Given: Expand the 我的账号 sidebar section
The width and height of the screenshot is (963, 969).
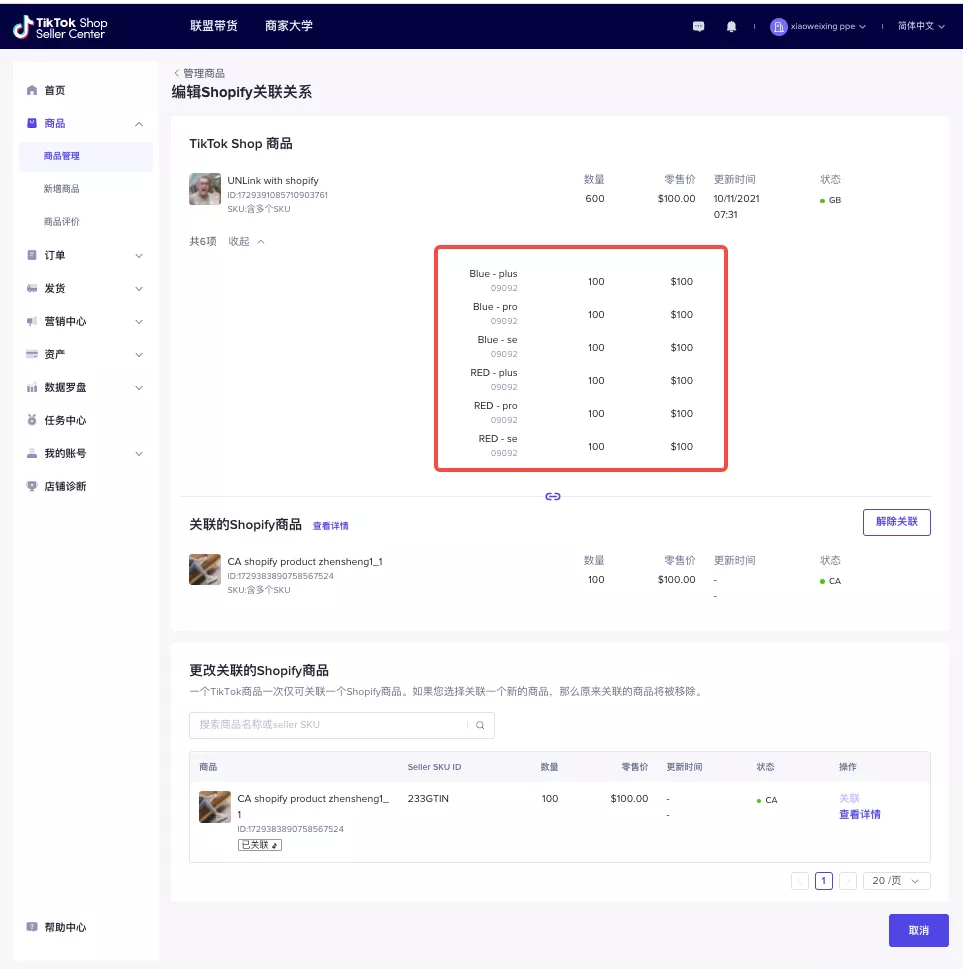Looking at the screenshot, I should 139,454.
